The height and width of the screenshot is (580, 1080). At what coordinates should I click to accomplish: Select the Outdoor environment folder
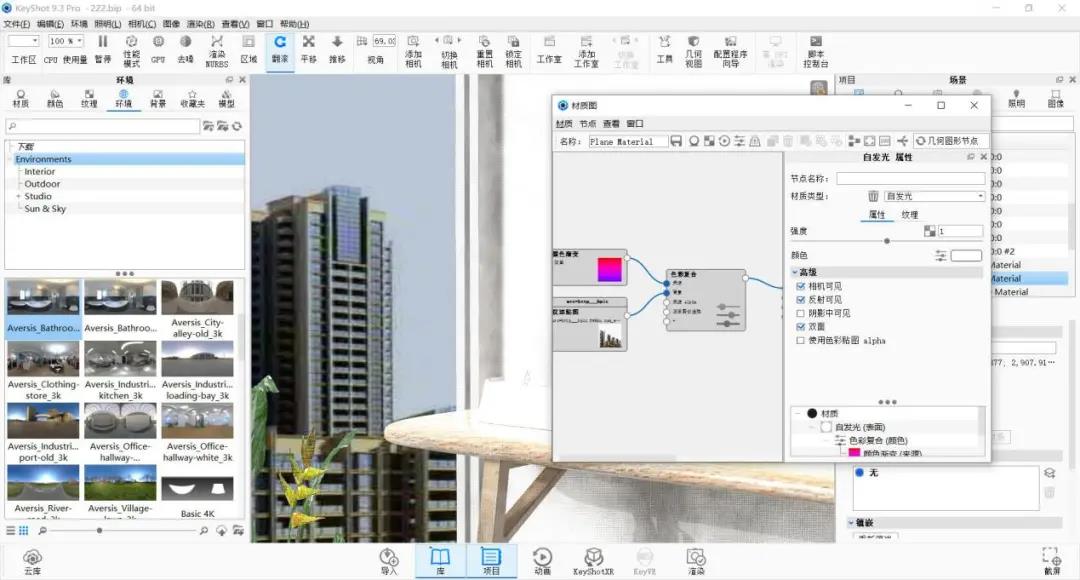[42, 184]
